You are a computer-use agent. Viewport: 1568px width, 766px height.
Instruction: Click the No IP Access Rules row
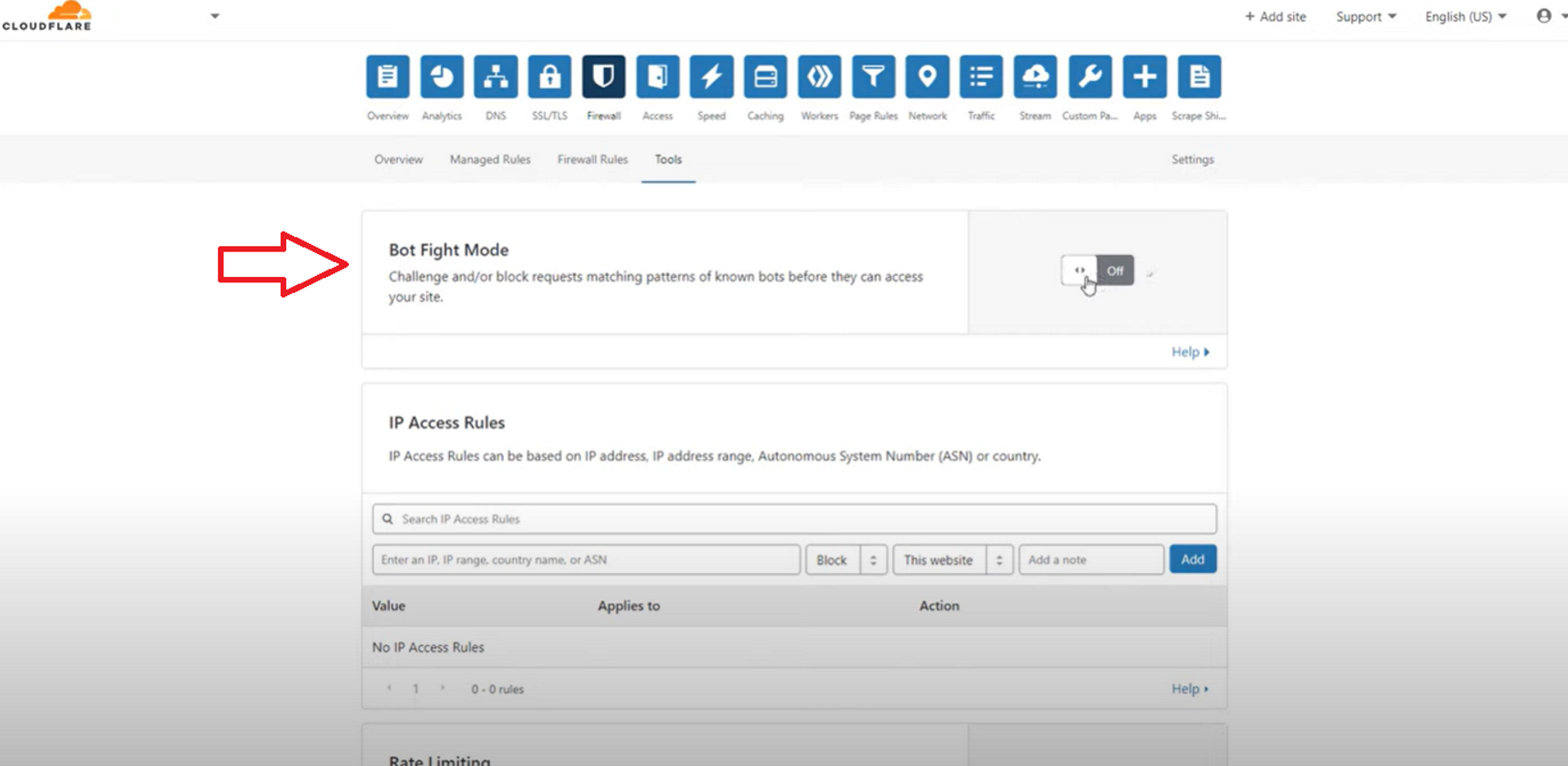coord(794,648)
